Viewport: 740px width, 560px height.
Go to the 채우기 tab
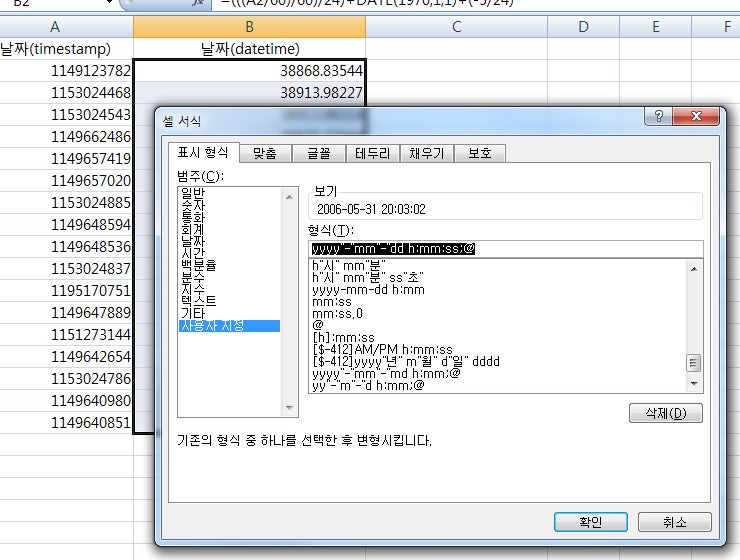427,153
